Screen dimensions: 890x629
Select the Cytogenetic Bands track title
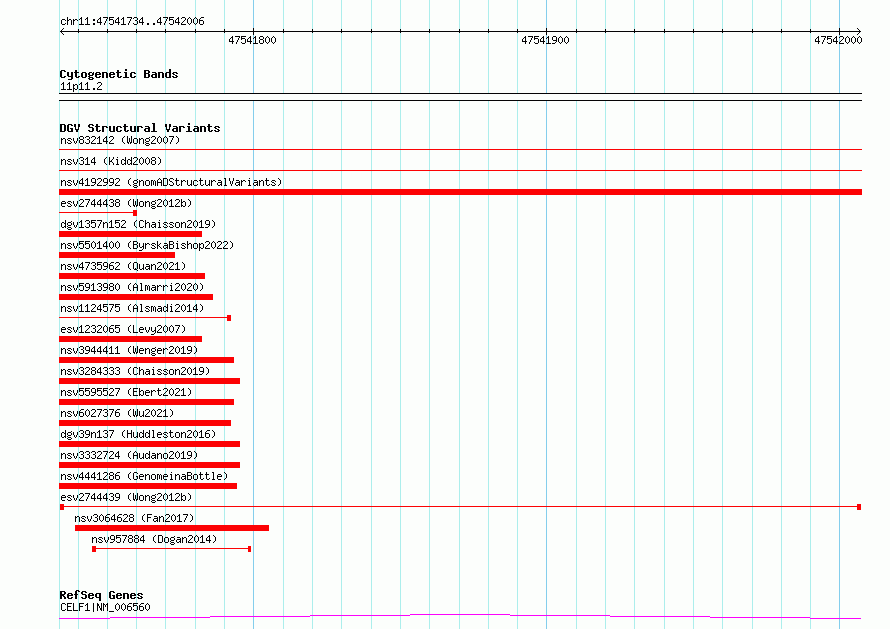pyautogui.click(x=119, y=74)
